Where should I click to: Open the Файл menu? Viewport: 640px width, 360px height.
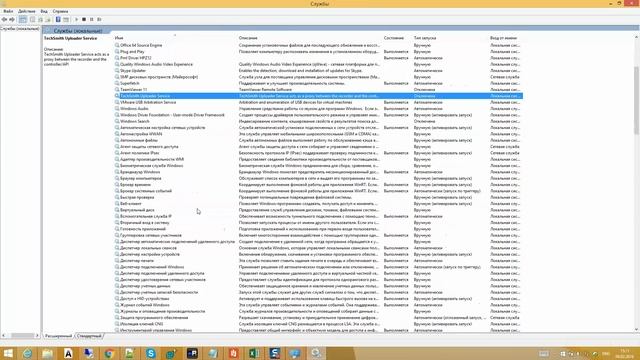click(x=8, y=11)
